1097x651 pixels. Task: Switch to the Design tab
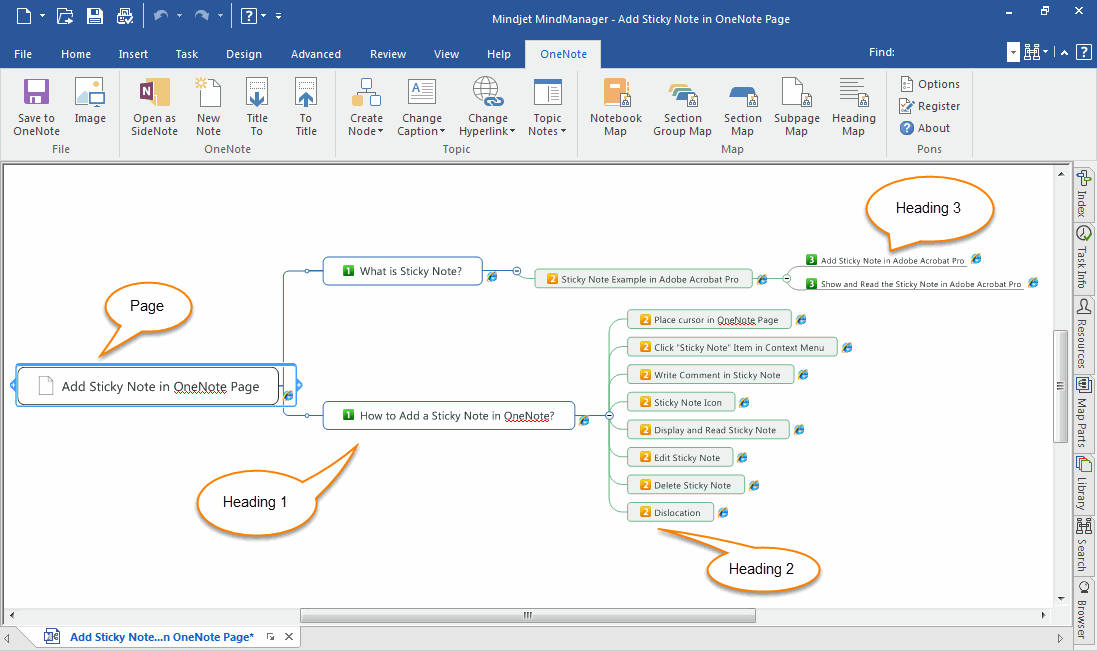click(x=243, y=54)
